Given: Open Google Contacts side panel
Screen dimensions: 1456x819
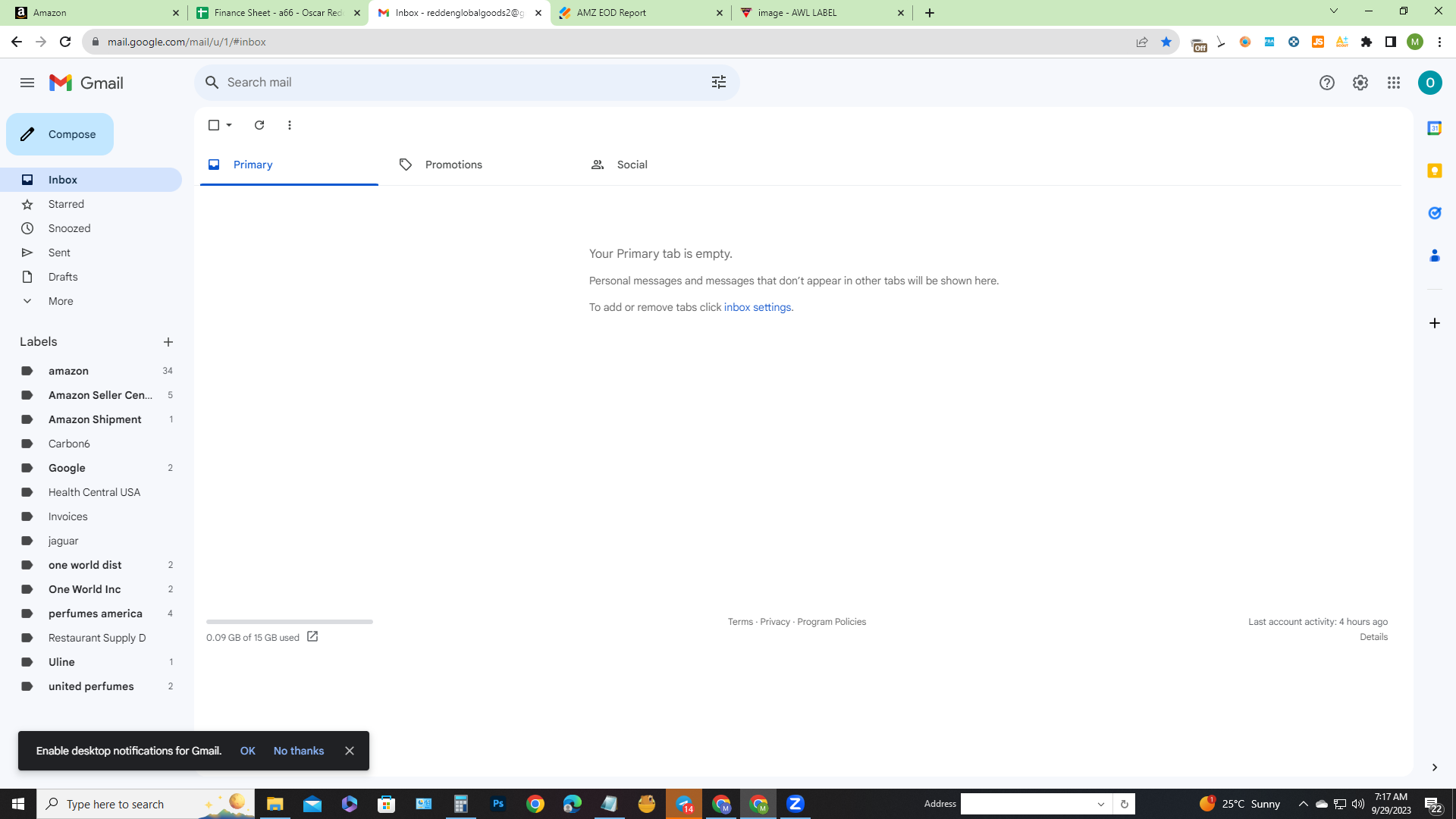Looking at the screenshot, I should pyautogui.click(x=1434, y=256).
